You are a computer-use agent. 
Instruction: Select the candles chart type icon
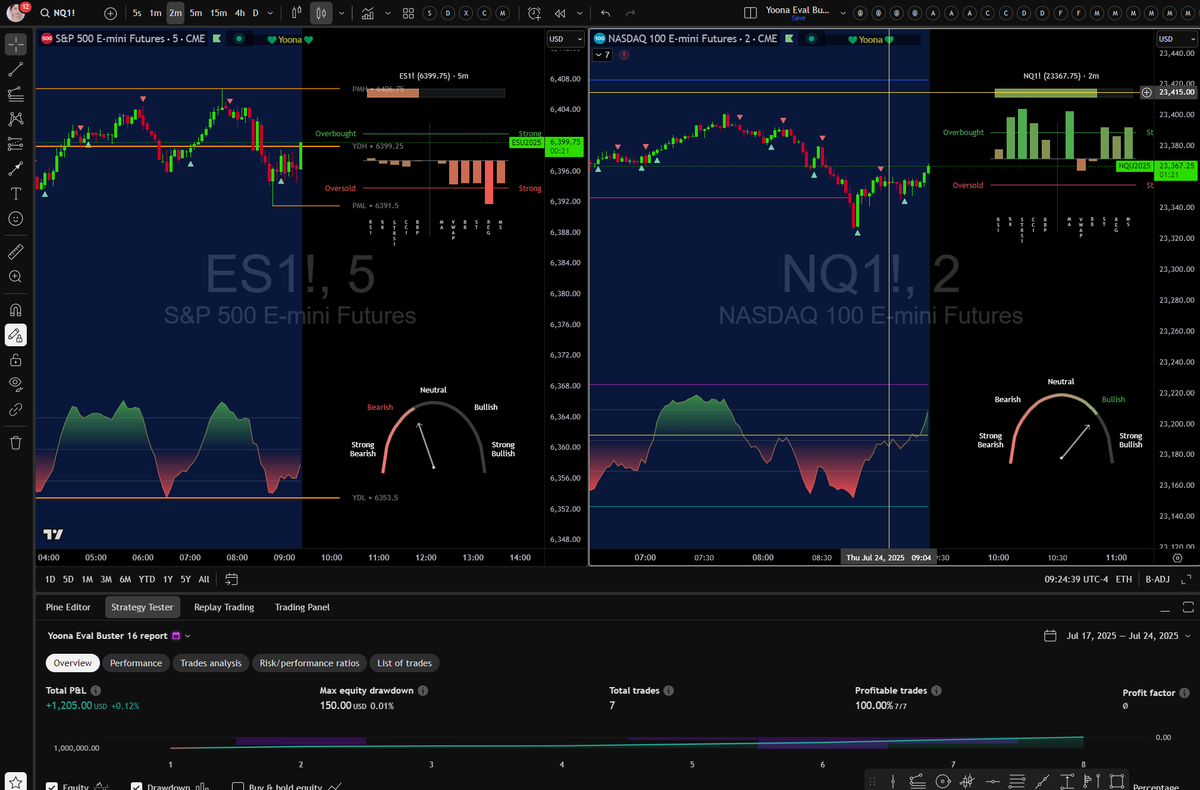321,14
